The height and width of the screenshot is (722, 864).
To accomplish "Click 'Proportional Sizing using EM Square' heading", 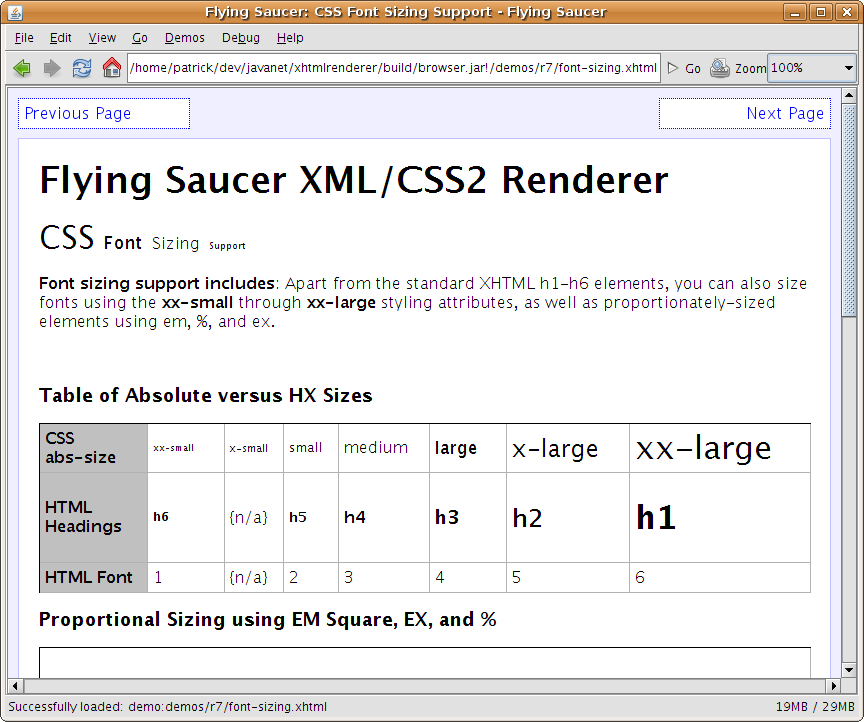I will point(268,619).
